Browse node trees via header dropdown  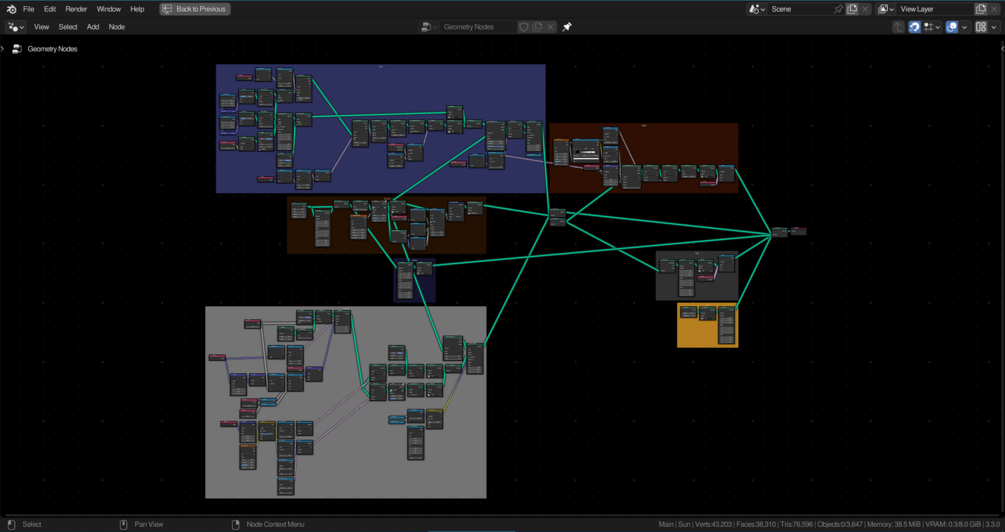429,27
